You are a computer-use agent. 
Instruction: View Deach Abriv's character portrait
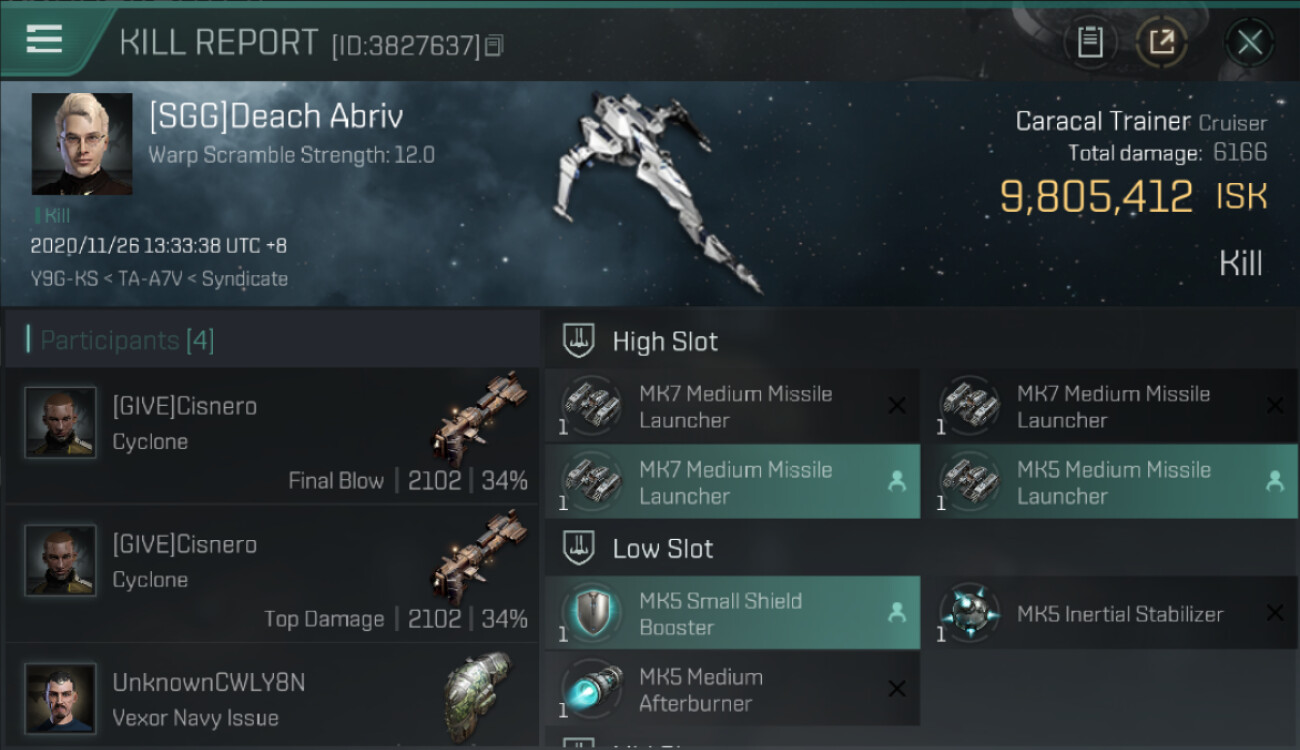point(82,144)
